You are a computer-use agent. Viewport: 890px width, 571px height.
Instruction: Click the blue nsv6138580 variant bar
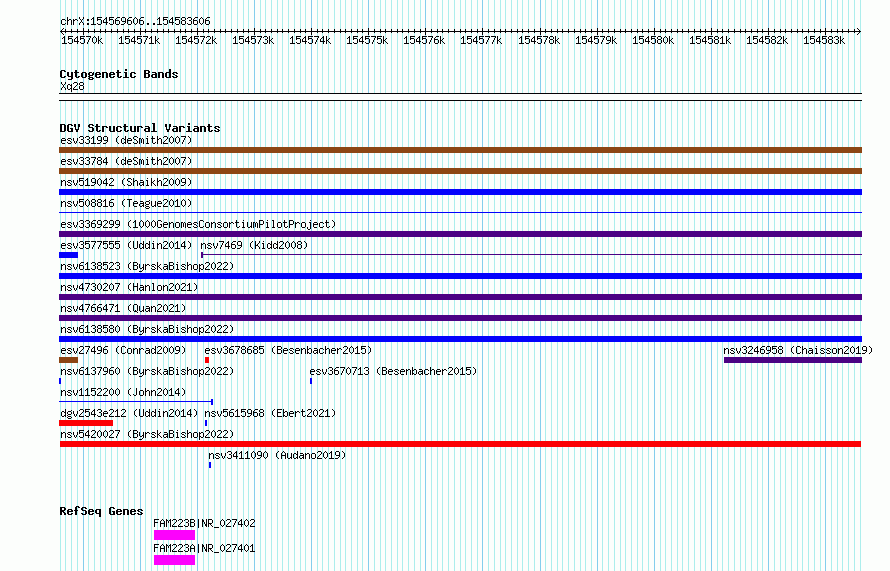pyautogui.click(x=460, y=339)
